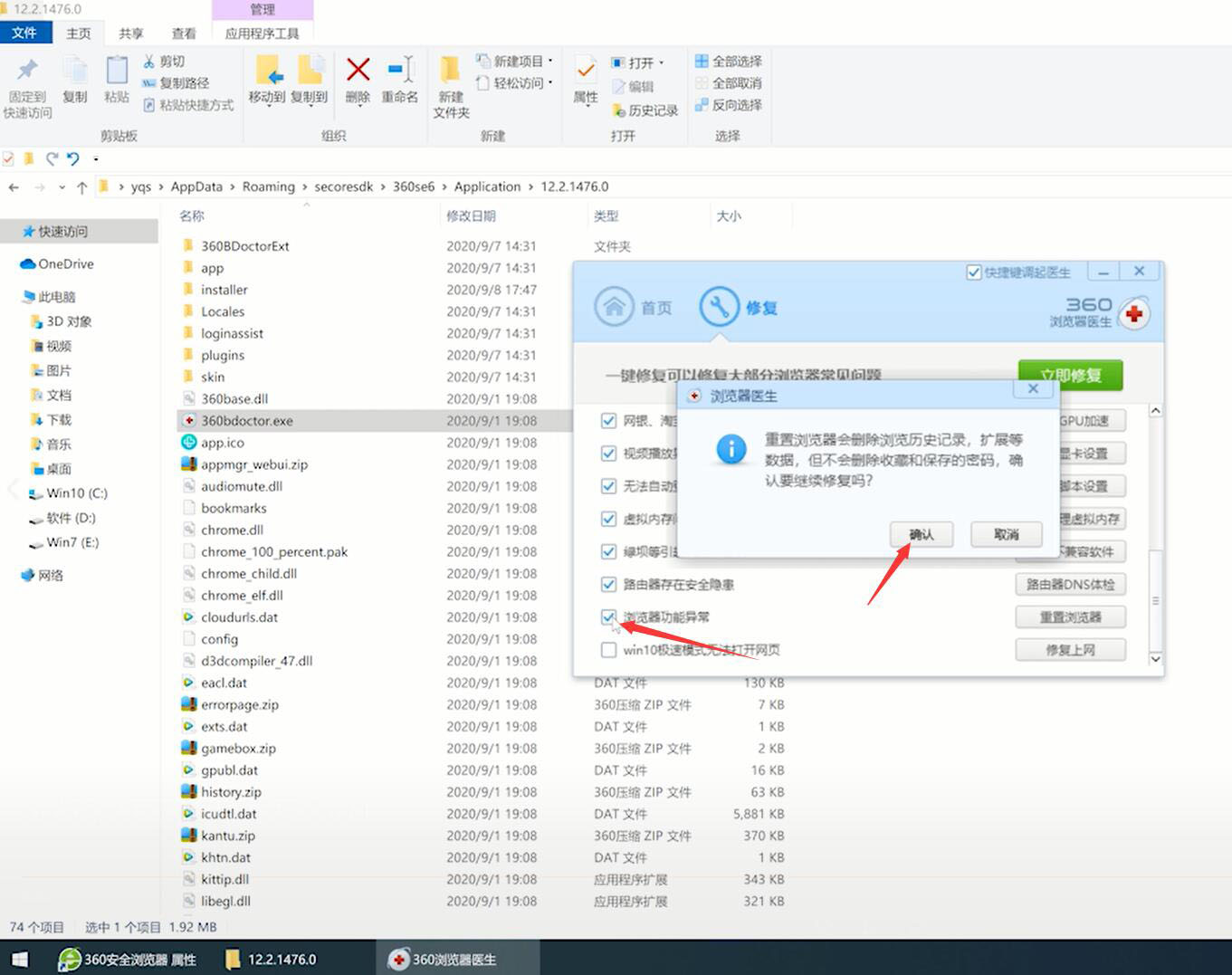1232x975 pixels.
Task: Select Cut (剪切) in clipboard group
Action: [x=164, y=62]
